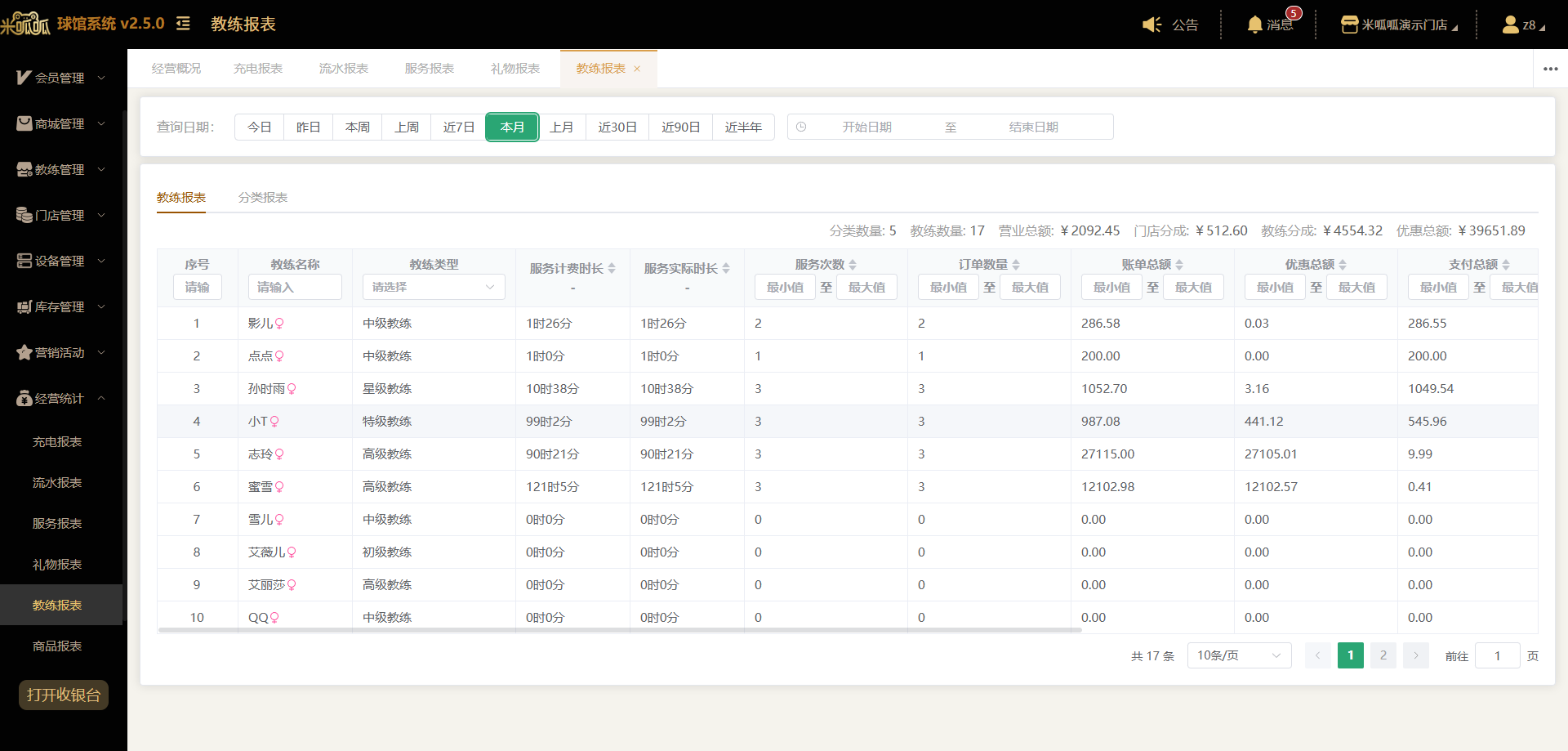The width and height of the screenshot is (1568, 751).
Task: Select the 上周 date filter
Action: 407,127
